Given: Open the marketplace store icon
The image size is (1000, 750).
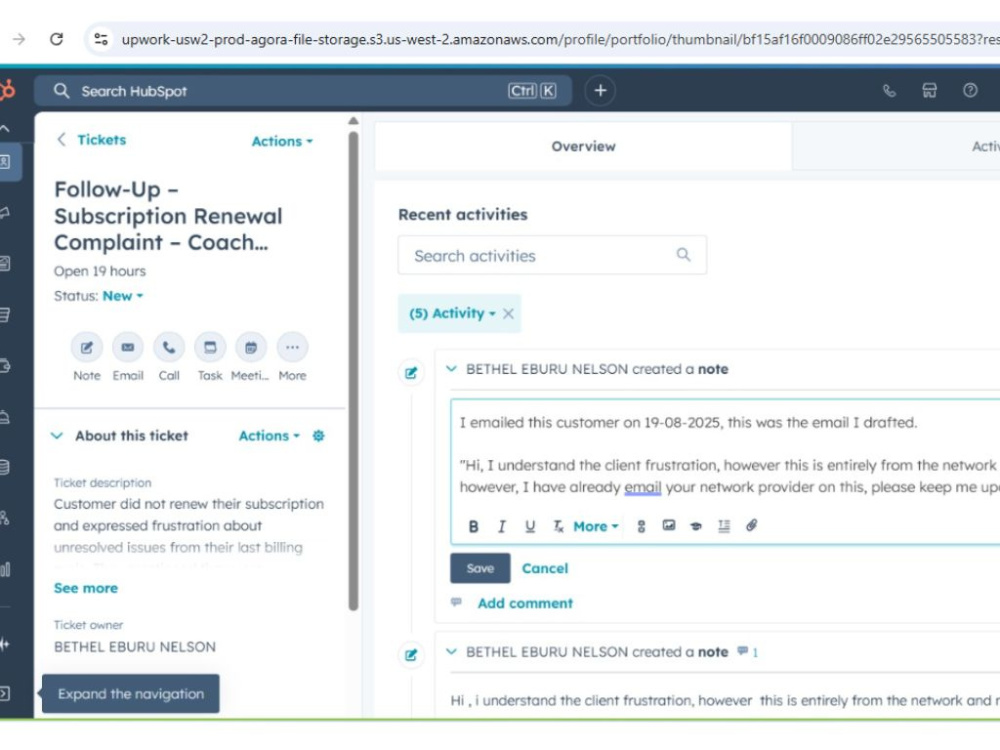Looking at the screenshot, I should (x=929, y=91).
